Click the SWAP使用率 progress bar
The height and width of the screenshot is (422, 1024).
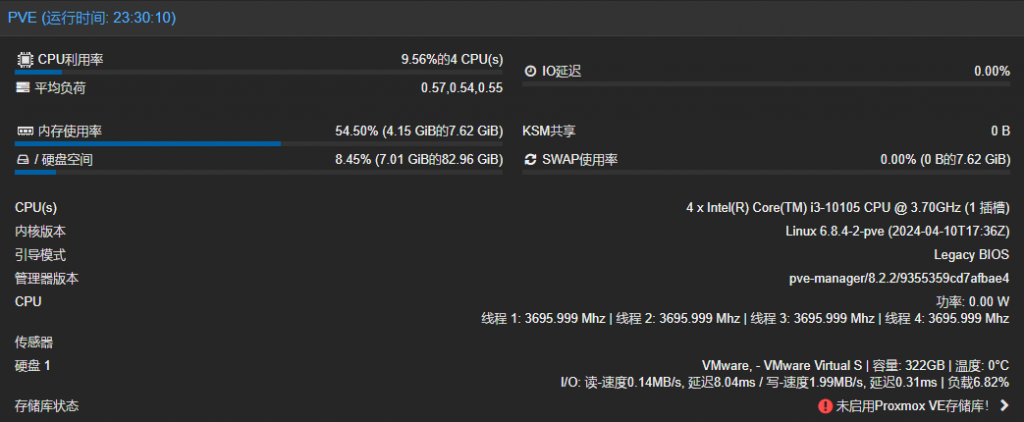tap(767, 172)
